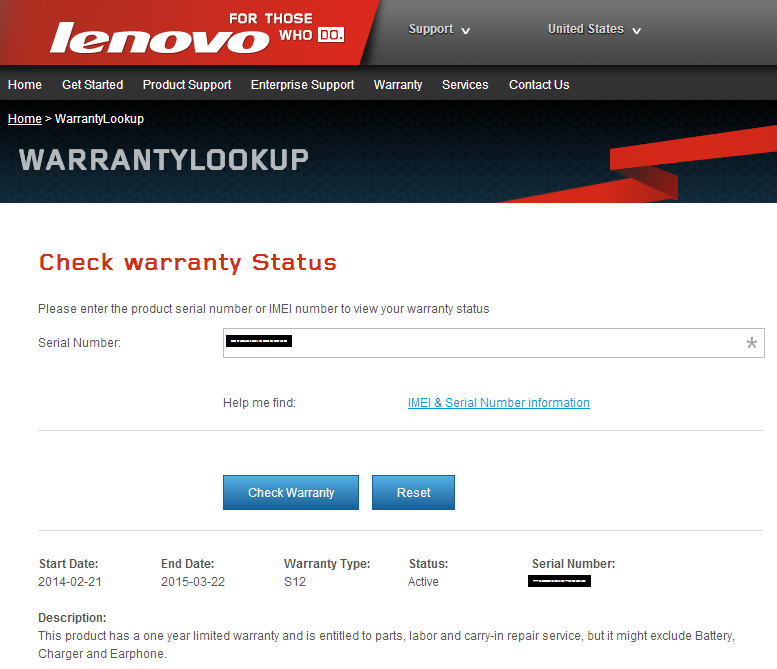Image resolution: width=777 pixels, height=669 pixels.
Task: Click the Check Warranty button
Action: [x=291, y=493]
